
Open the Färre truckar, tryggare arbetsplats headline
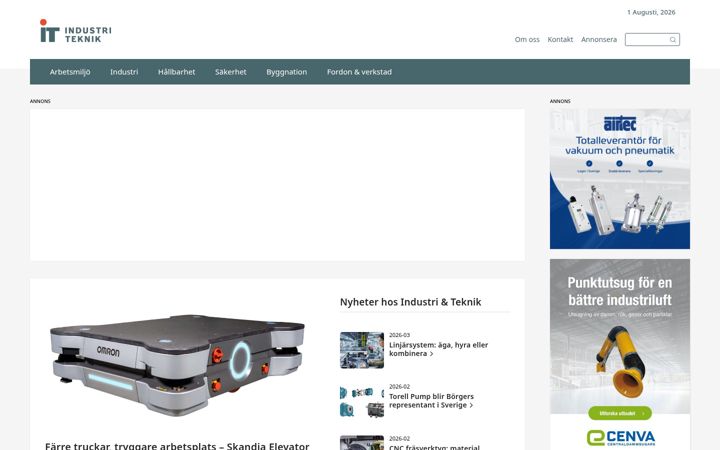point(177,445)
